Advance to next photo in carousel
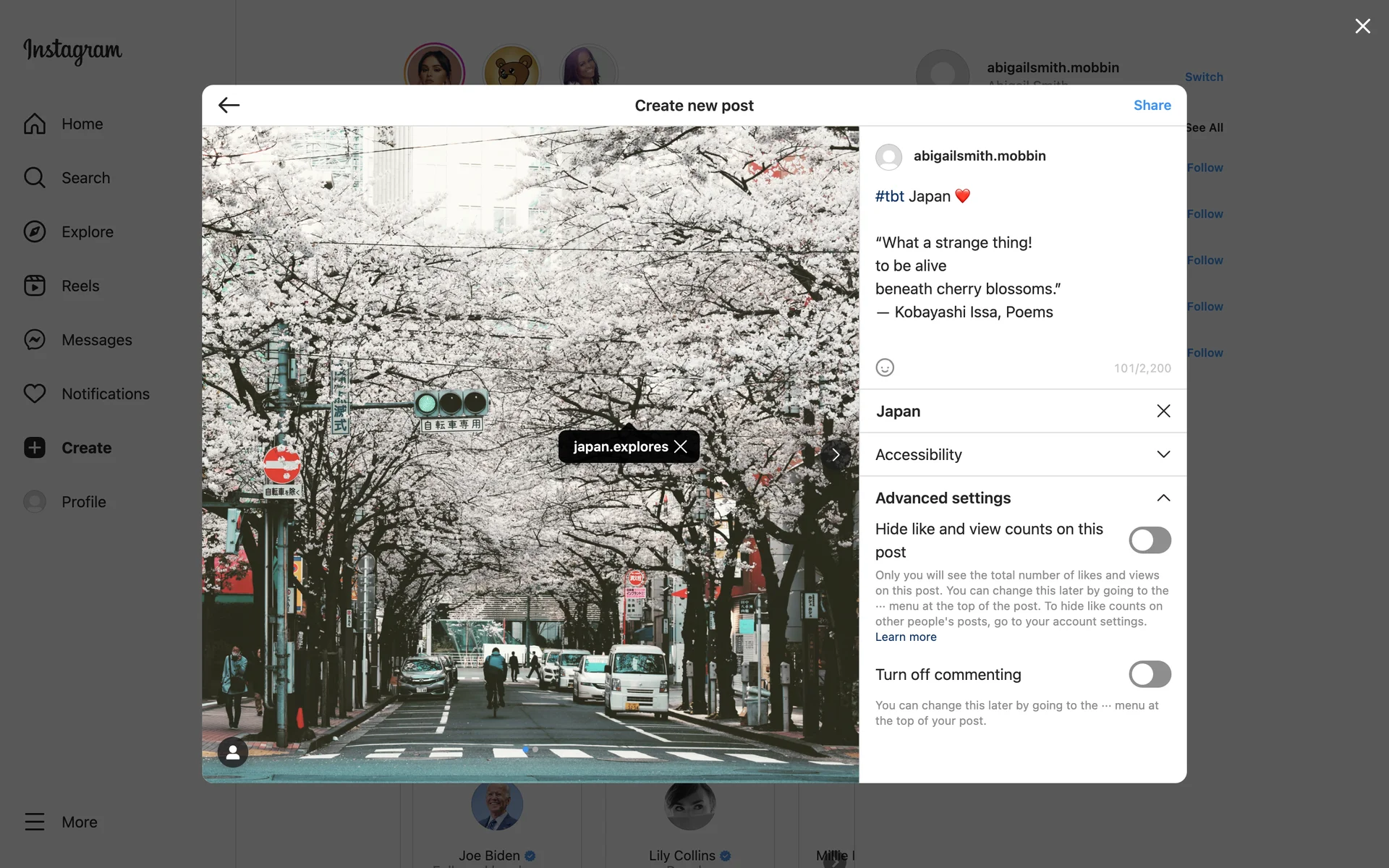This screenshot has height=868, width=1389. click(836, 454)
